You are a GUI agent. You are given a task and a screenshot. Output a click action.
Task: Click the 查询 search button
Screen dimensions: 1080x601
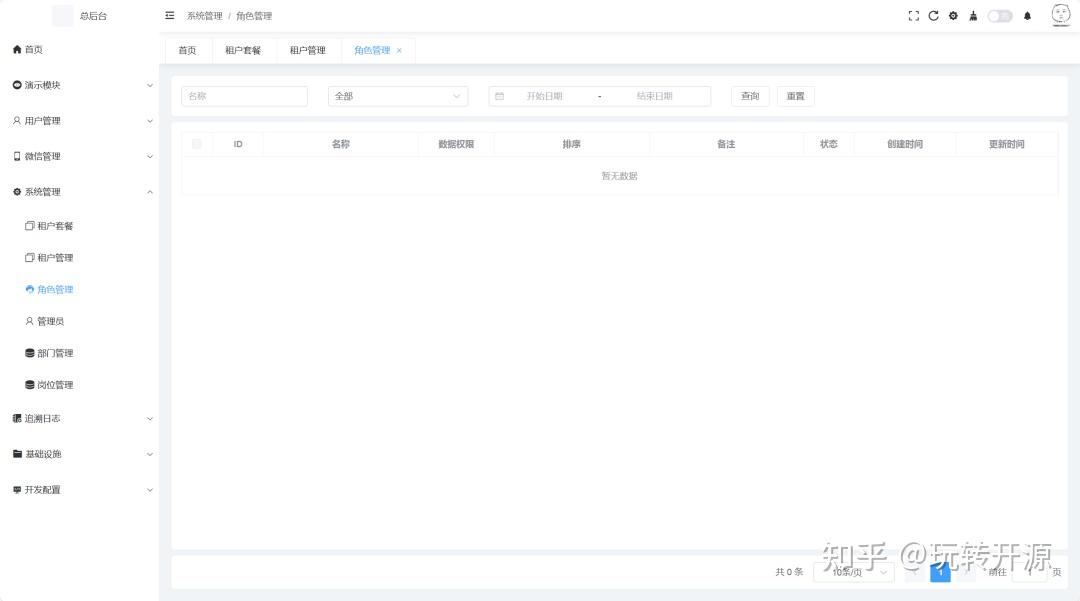point(750,95)
